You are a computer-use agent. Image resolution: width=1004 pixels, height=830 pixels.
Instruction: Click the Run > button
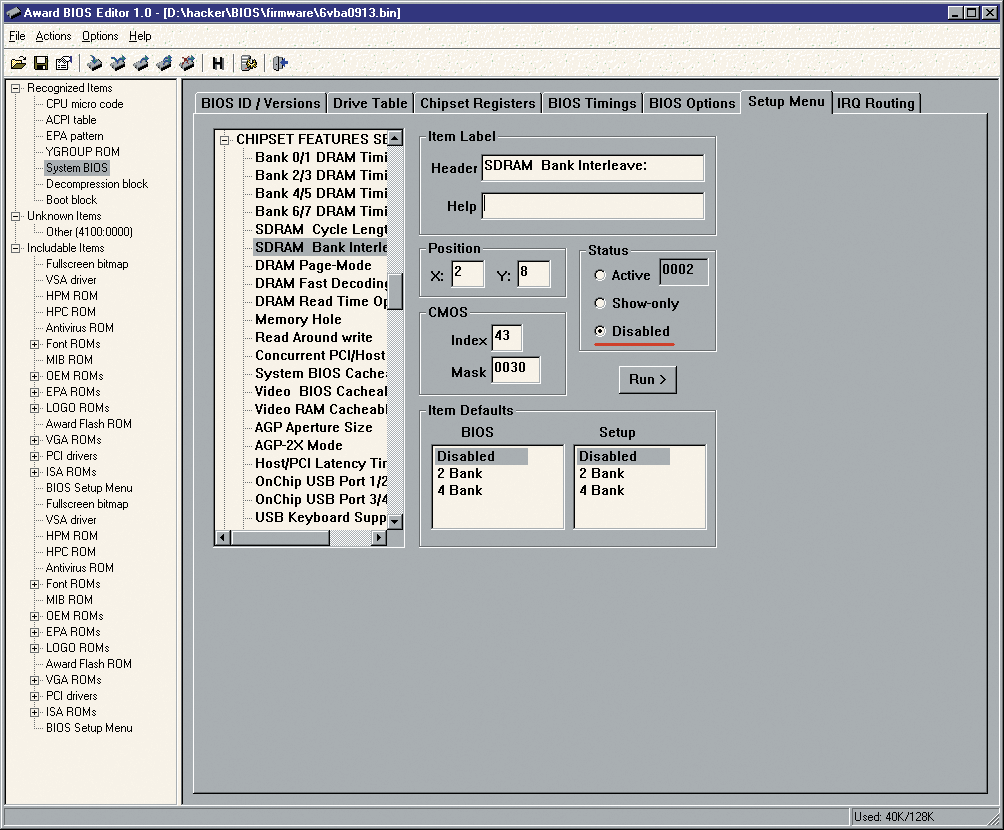[647, 379]
